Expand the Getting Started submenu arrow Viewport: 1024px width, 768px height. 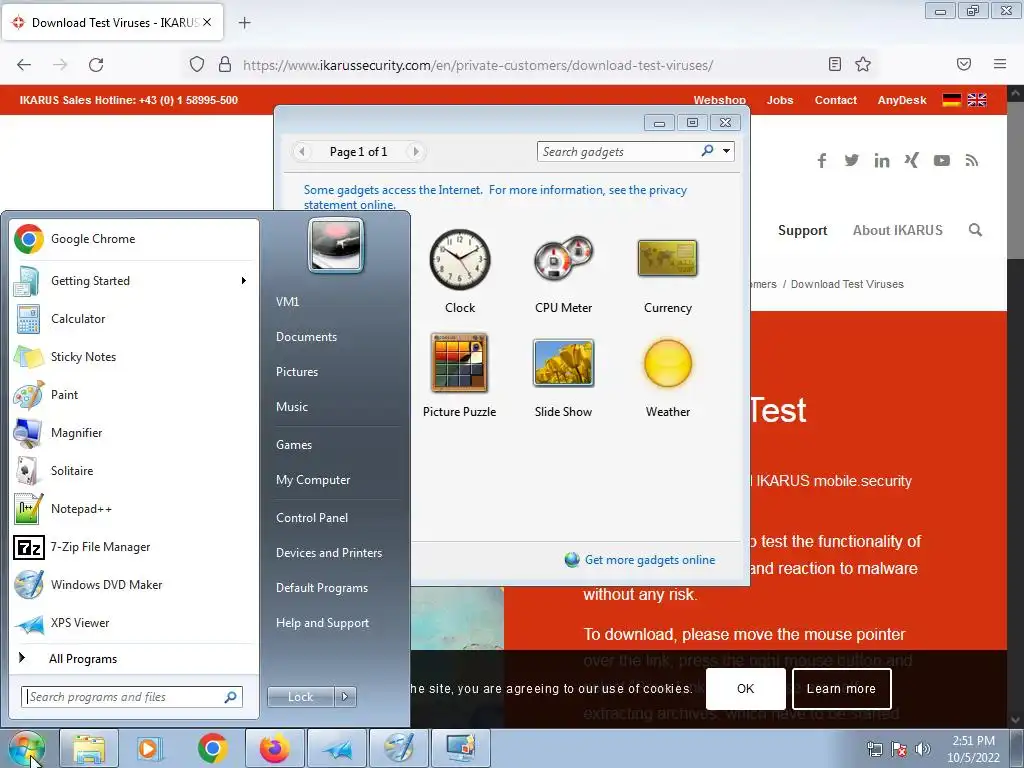click(244, 281)
